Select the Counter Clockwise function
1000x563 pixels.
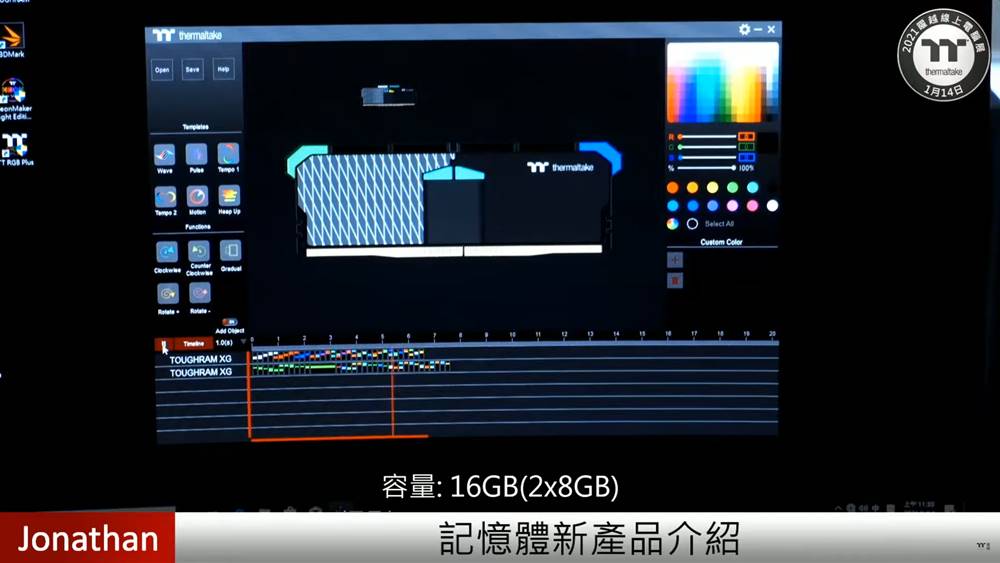(199, 251)
